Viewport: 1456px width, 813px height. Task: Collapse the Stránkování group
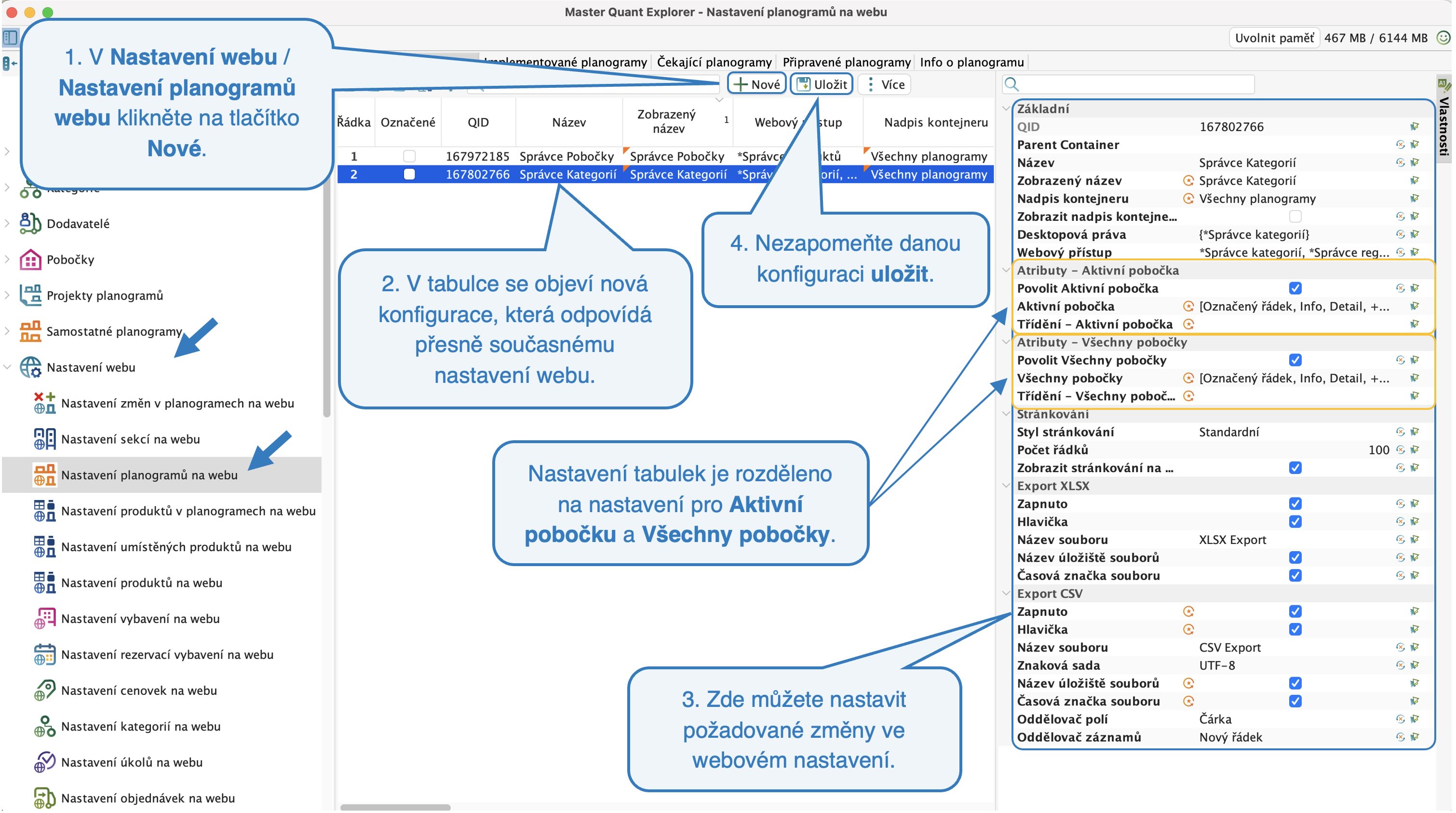pyautogui.click(x=1006, y=414)
